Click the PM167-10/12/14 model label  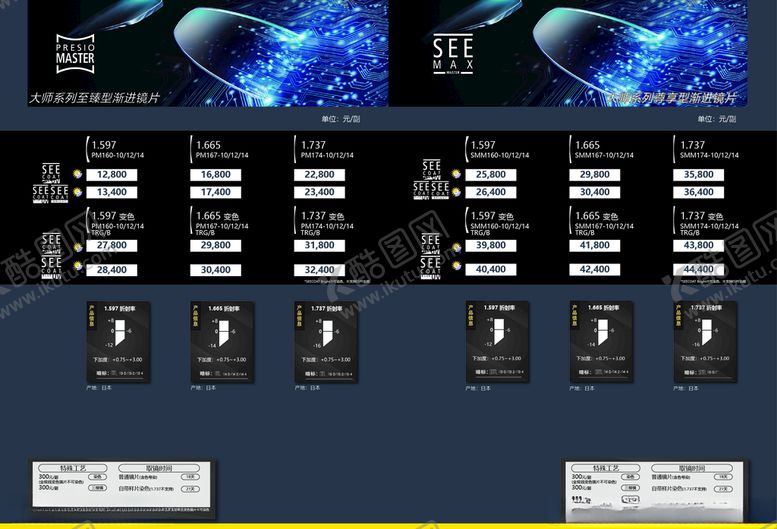point(220,155)
